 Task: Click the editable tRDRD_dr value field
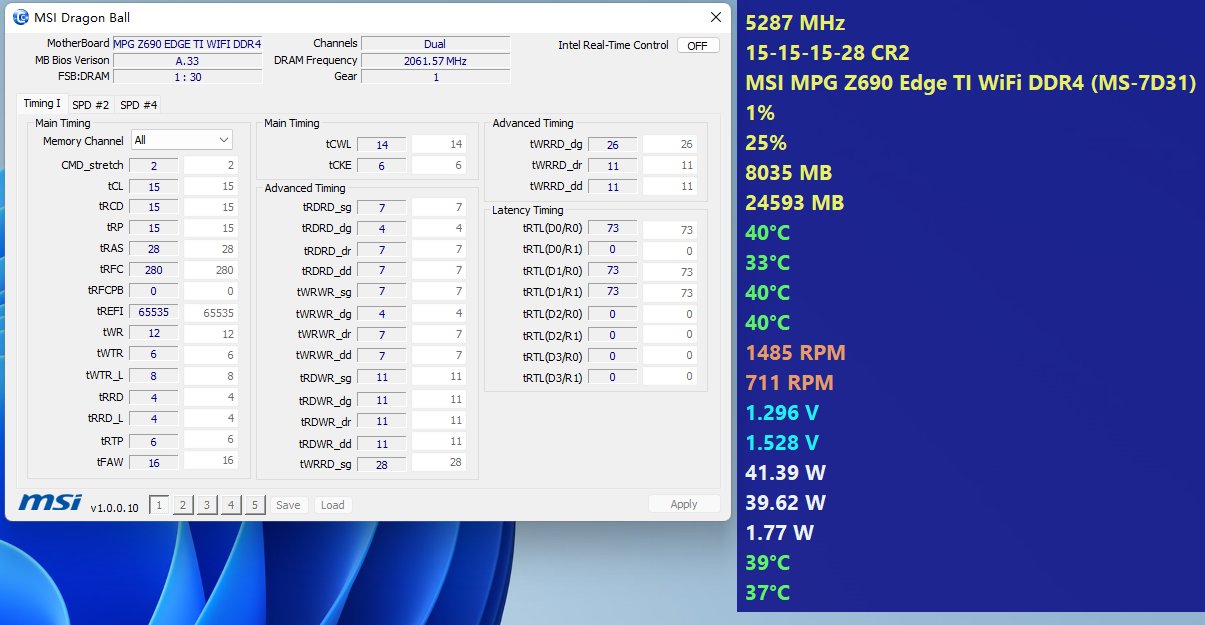[439, 249]
